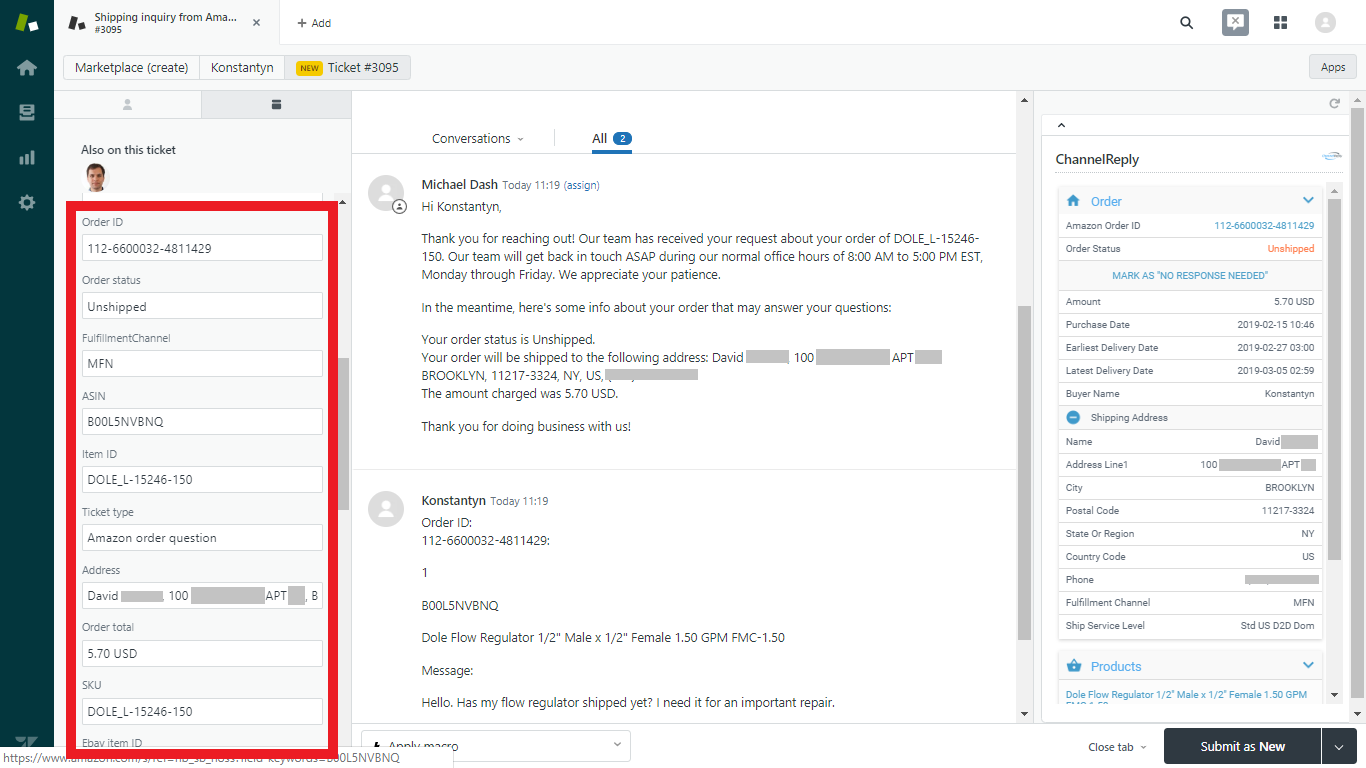This screenshot has width=1366, height=768.
Task: Open Reporting bar chart icon
Action: [27, 158]
